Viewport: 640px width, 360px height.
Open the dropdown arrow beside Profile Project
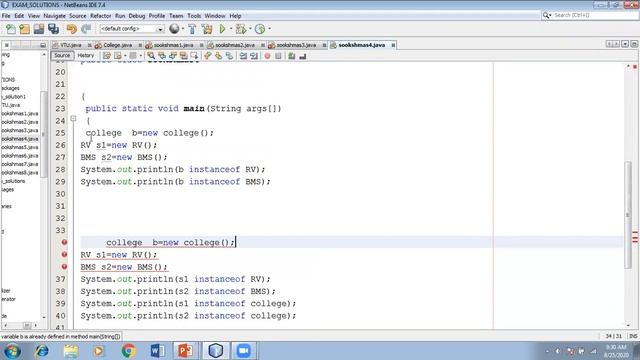coord(269,29)
